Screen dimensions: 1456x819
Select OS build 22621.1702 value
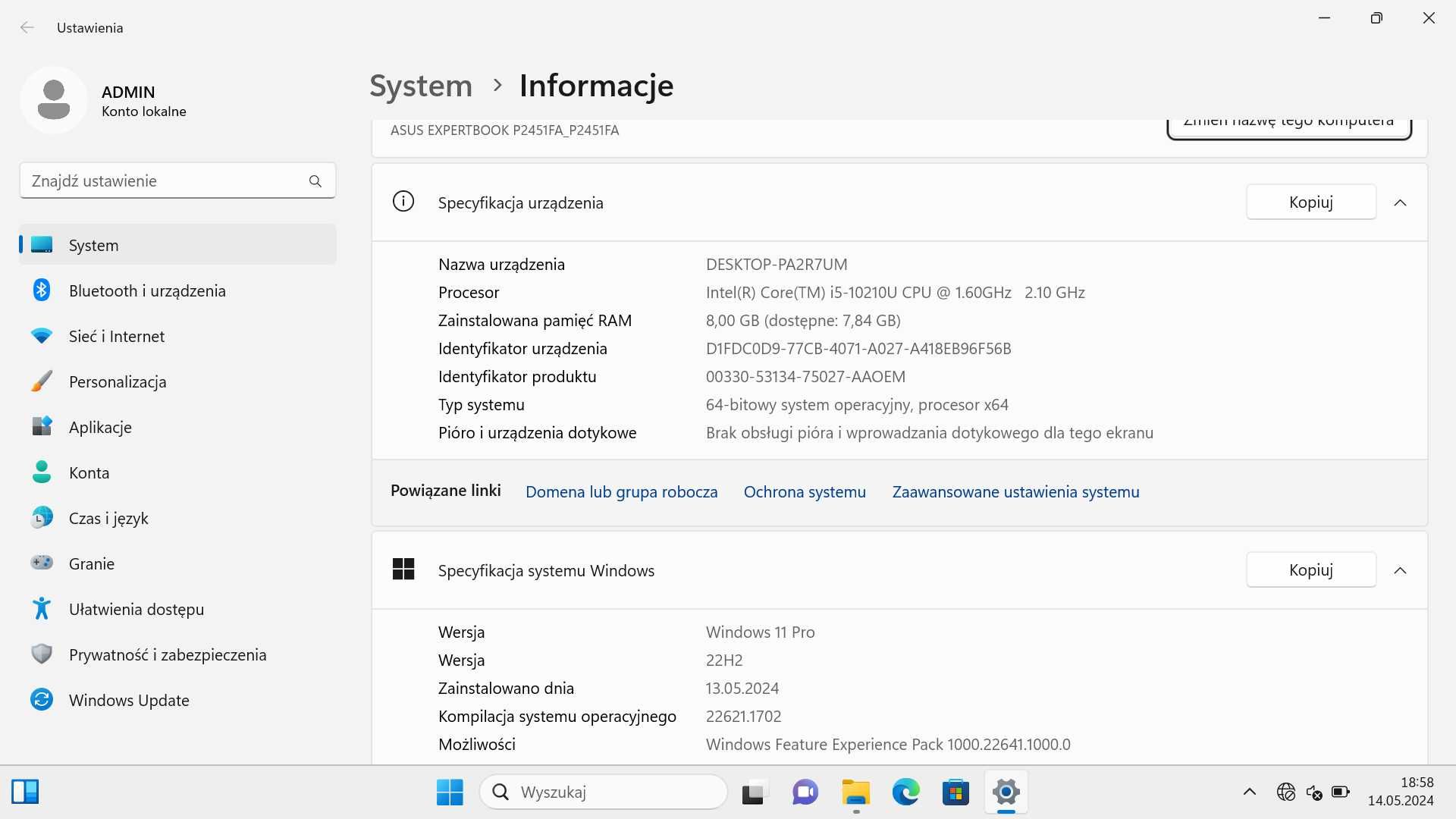[743, 717]
